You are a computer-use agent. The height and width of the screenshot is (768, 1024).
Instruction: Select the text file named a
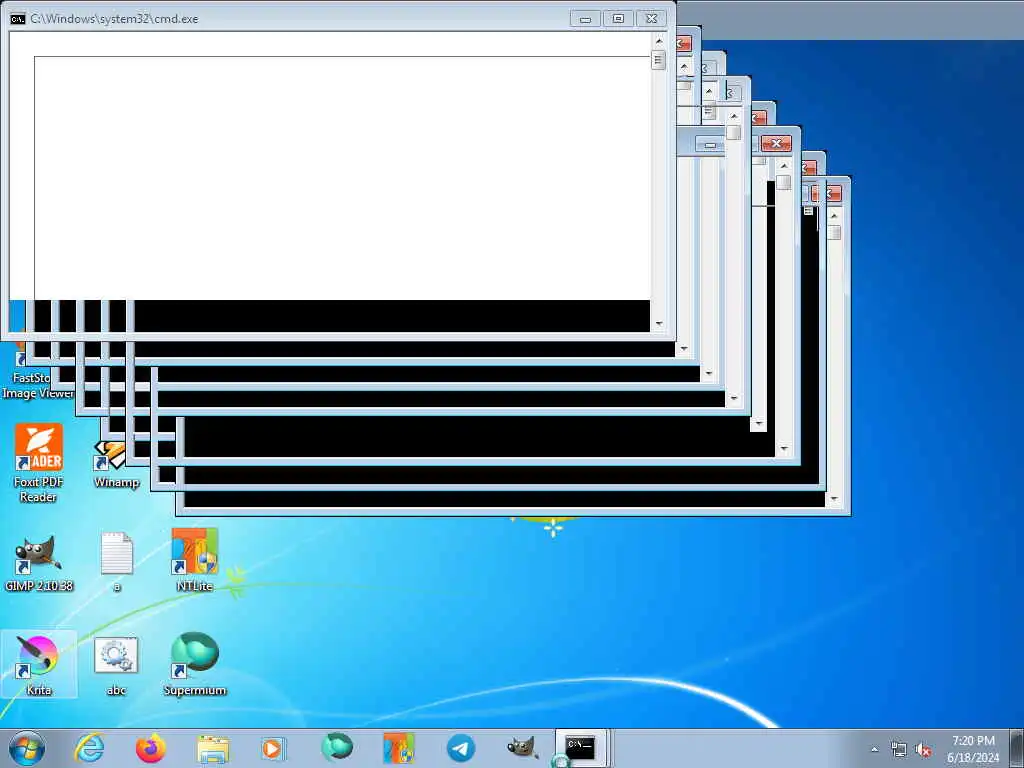click(x=117, y=562)
